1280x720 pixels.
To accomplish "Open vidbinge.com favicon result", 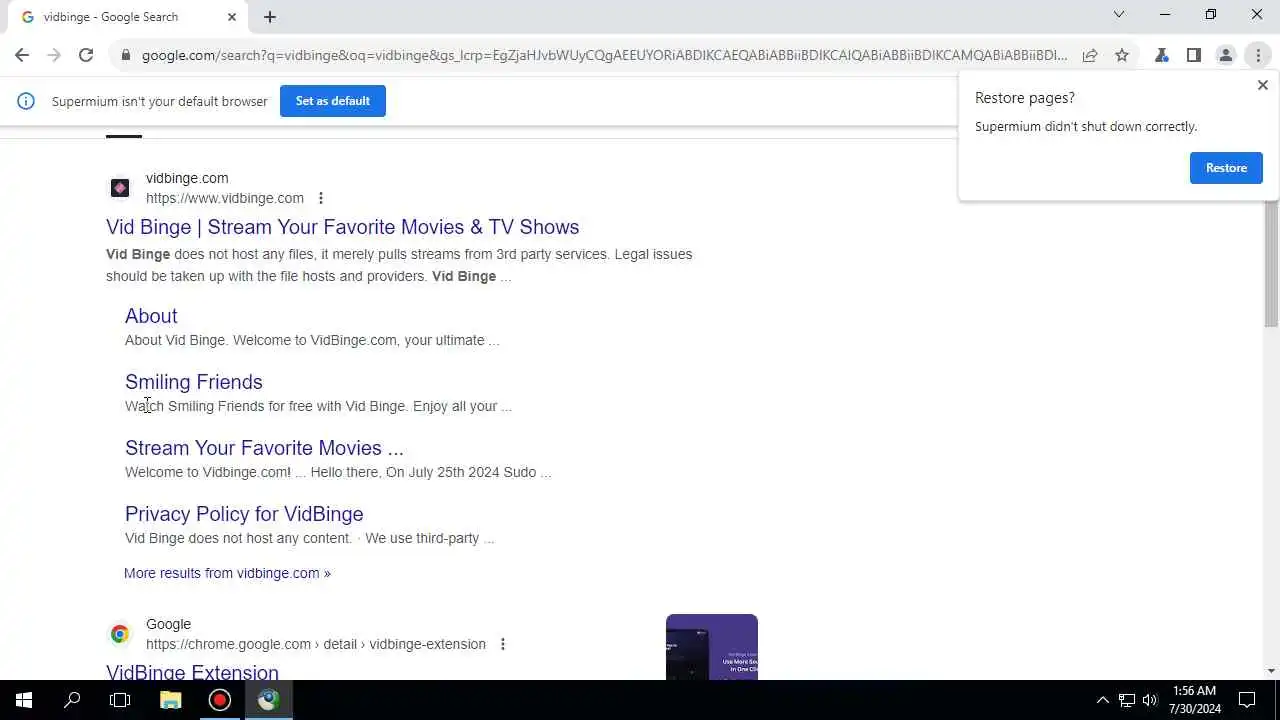I will click(120, 188).
